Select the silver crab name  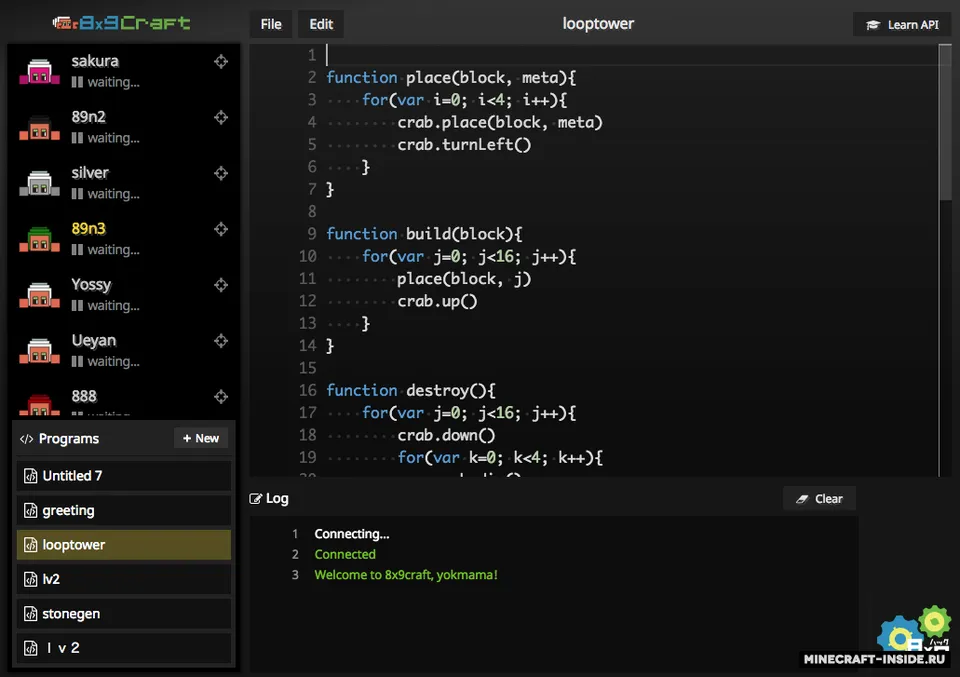coord(90,173)
